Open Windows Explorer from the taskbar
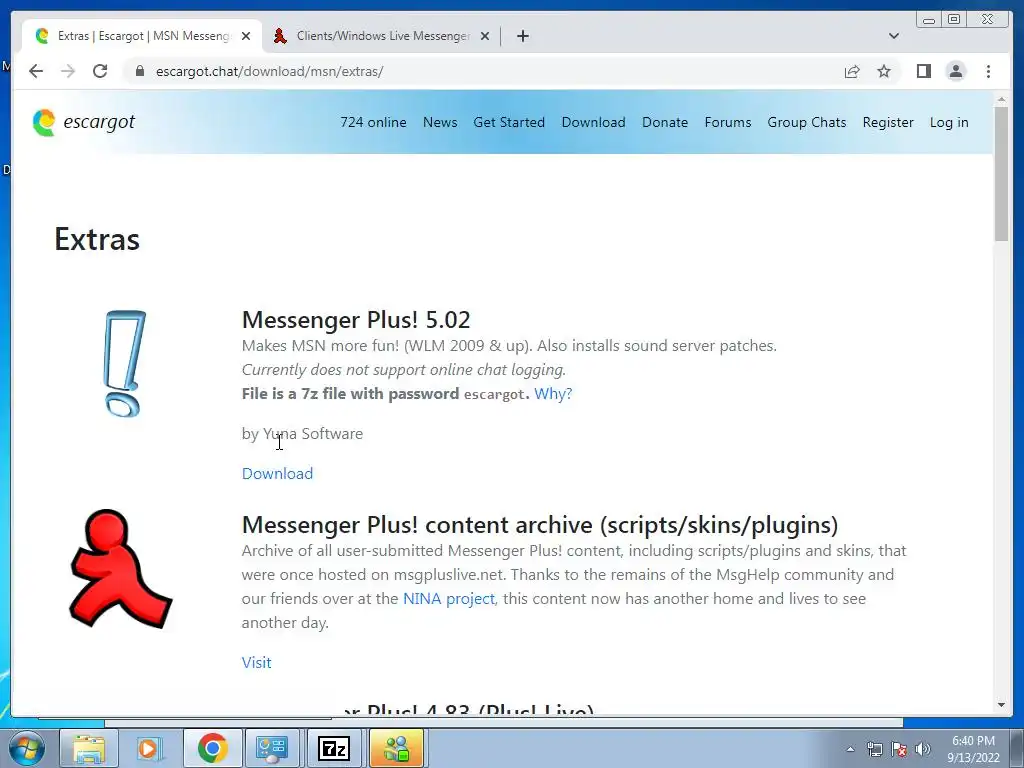The height and width of the screenshot is (768, 1024). (89, 748)
